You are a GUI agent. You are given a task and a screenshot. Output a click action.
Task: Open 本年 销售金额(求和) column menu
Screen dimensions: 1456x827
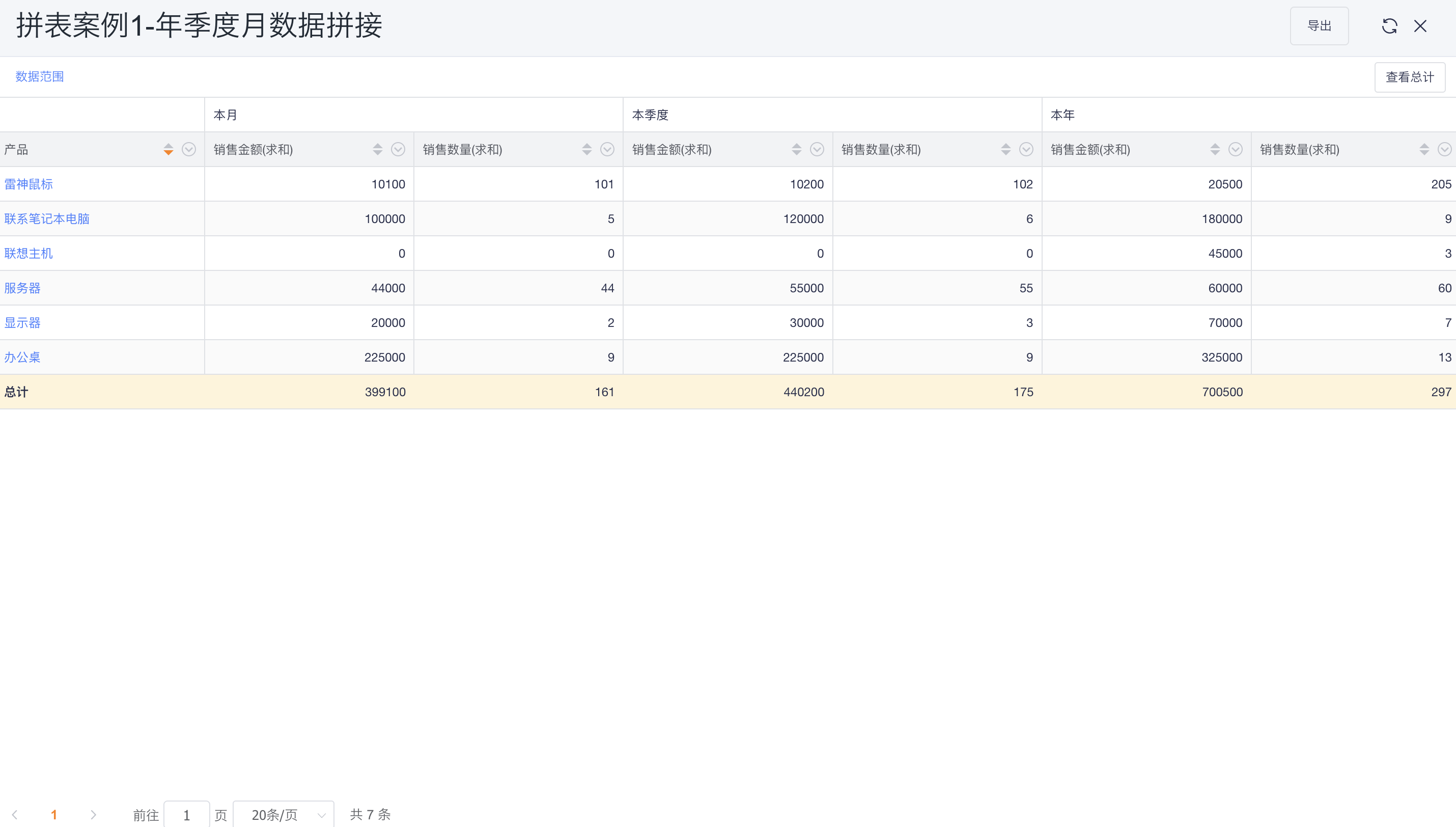(x=1236, y=149)
